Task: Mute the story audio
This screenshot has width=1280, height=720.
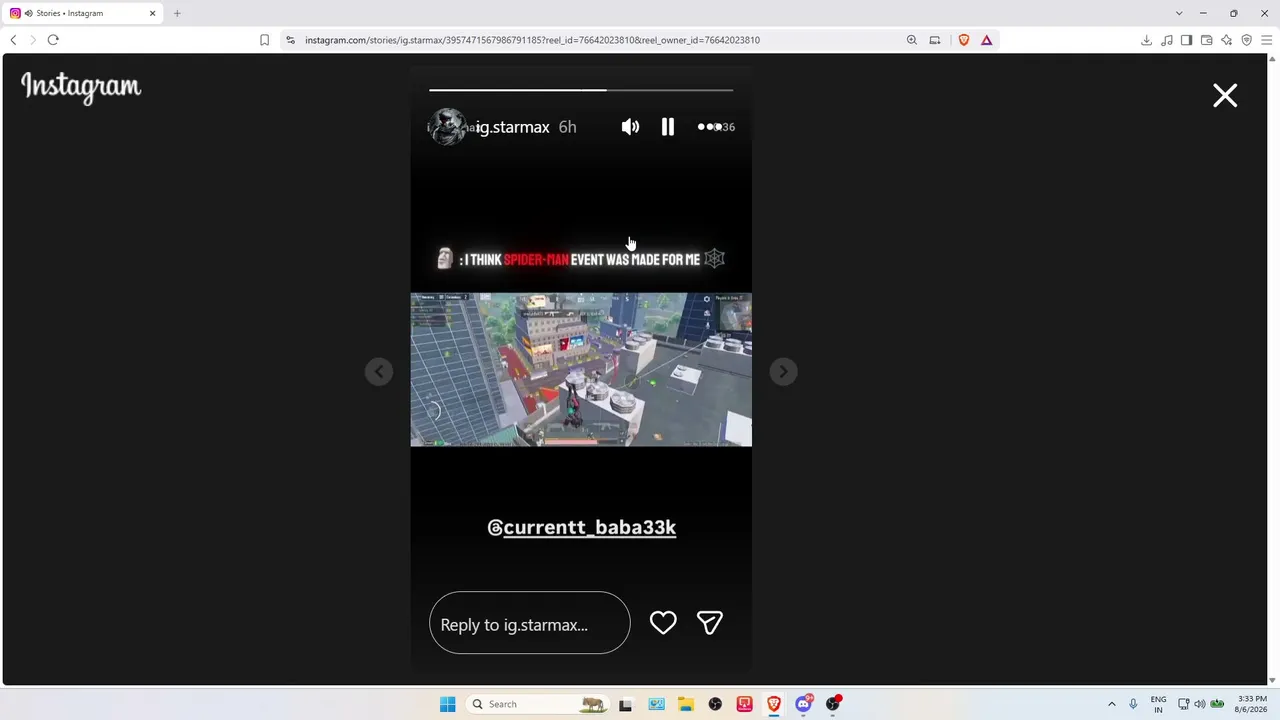Action: tap(630, 127)
